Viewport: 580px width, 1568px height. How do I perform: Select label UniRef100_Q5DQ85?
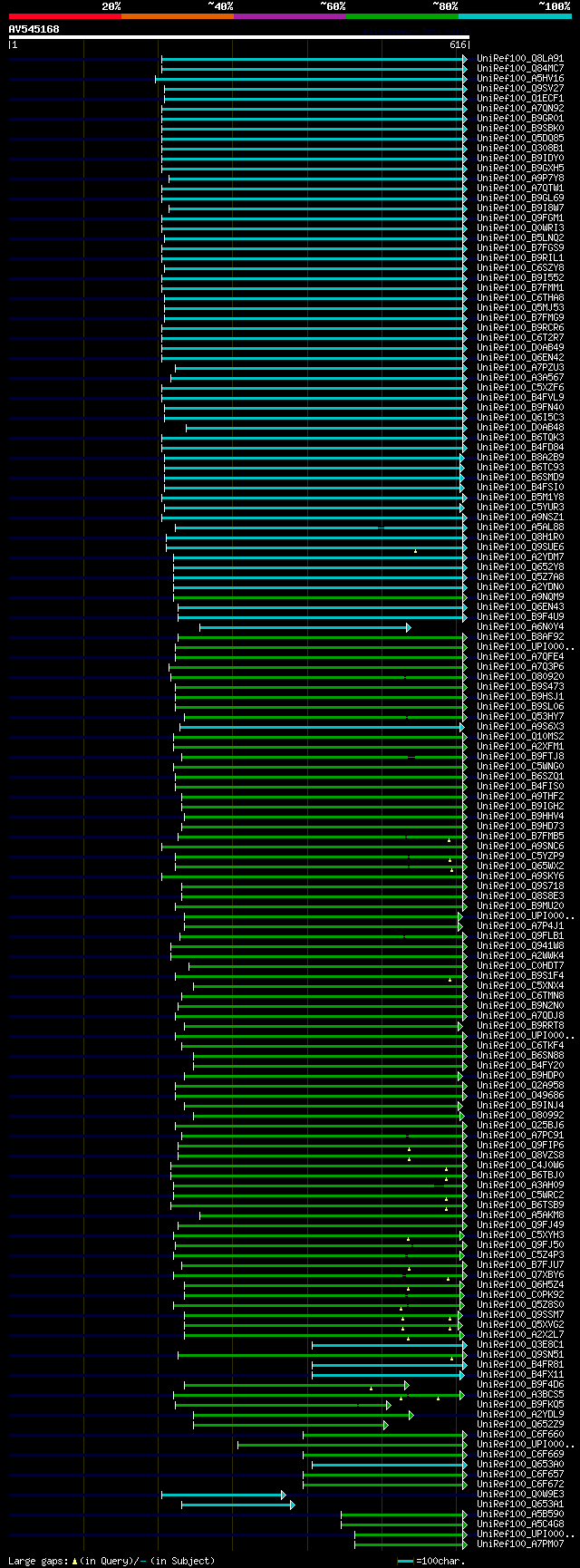pos(520,138)
